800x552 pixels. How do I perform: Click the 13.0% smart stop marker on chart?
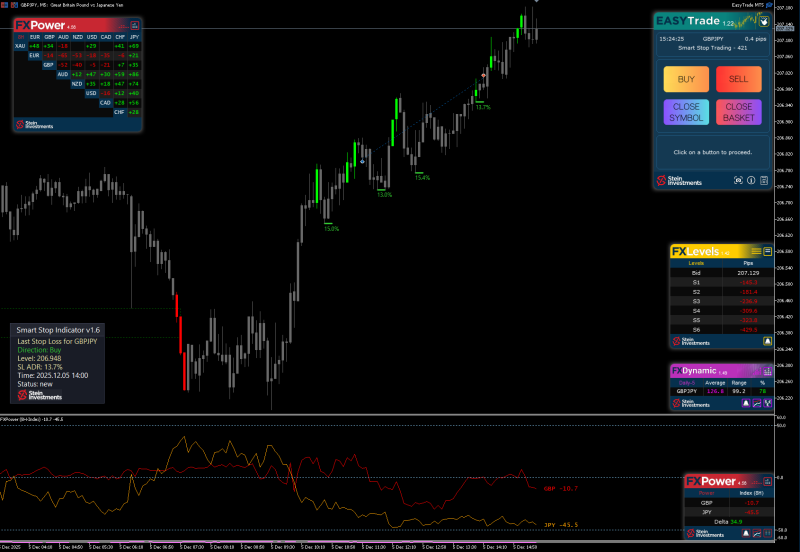[384, 195]
